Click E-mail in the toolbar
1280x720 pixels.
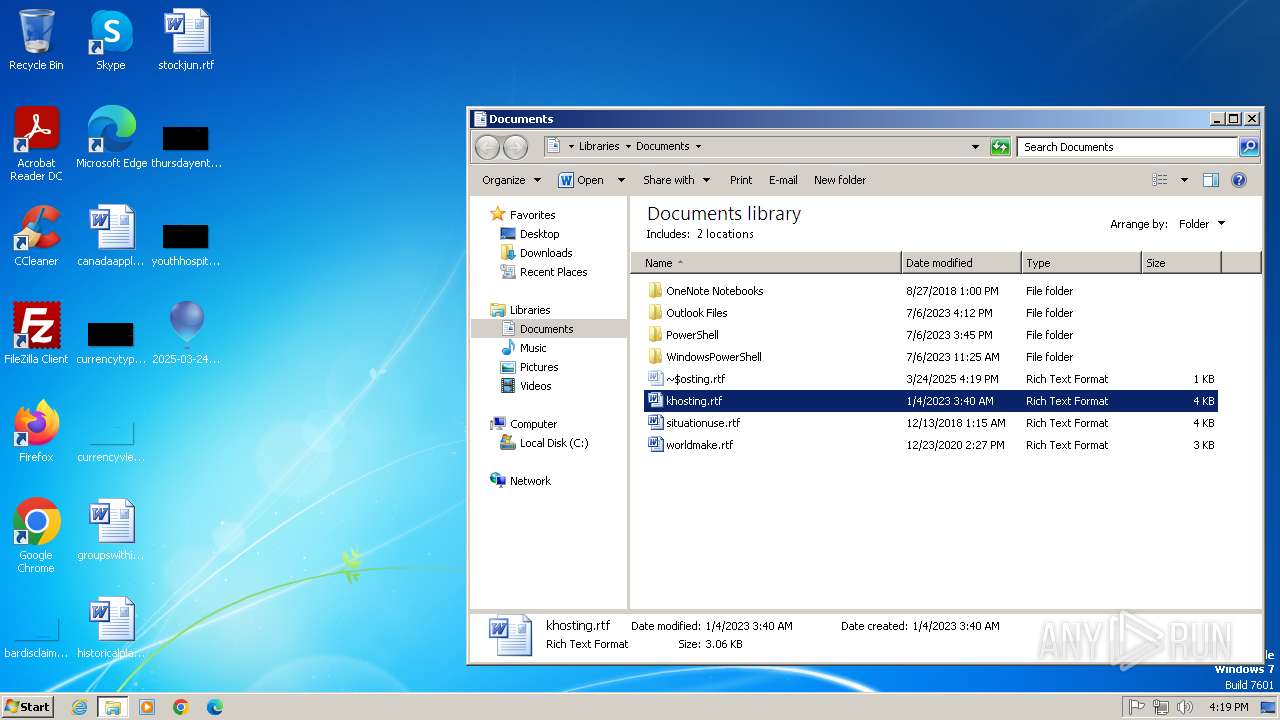point(783,180)
